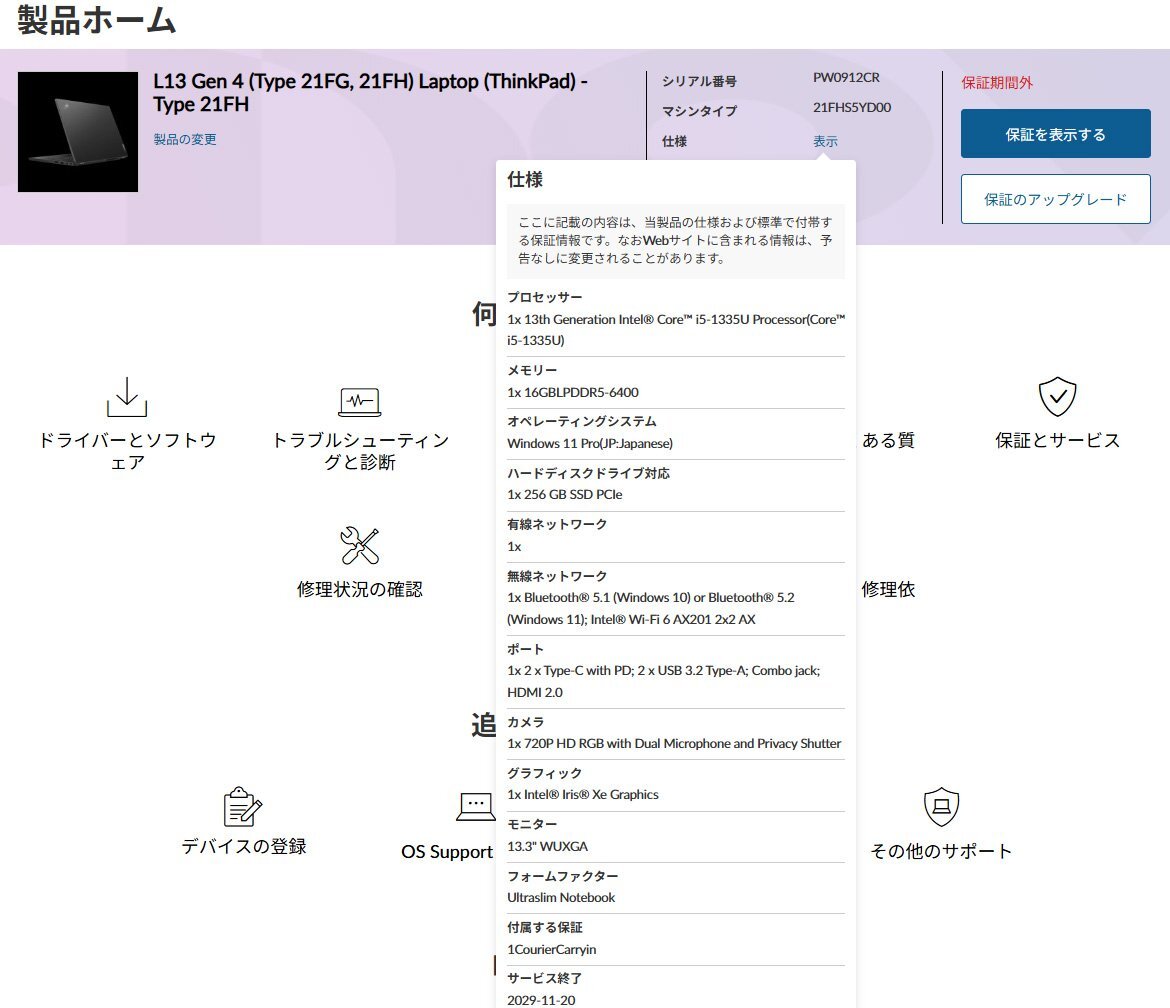Click the Type-C with PD ports value
The width and height of the screenshot is (1170, 1008).
coord(663,681)
